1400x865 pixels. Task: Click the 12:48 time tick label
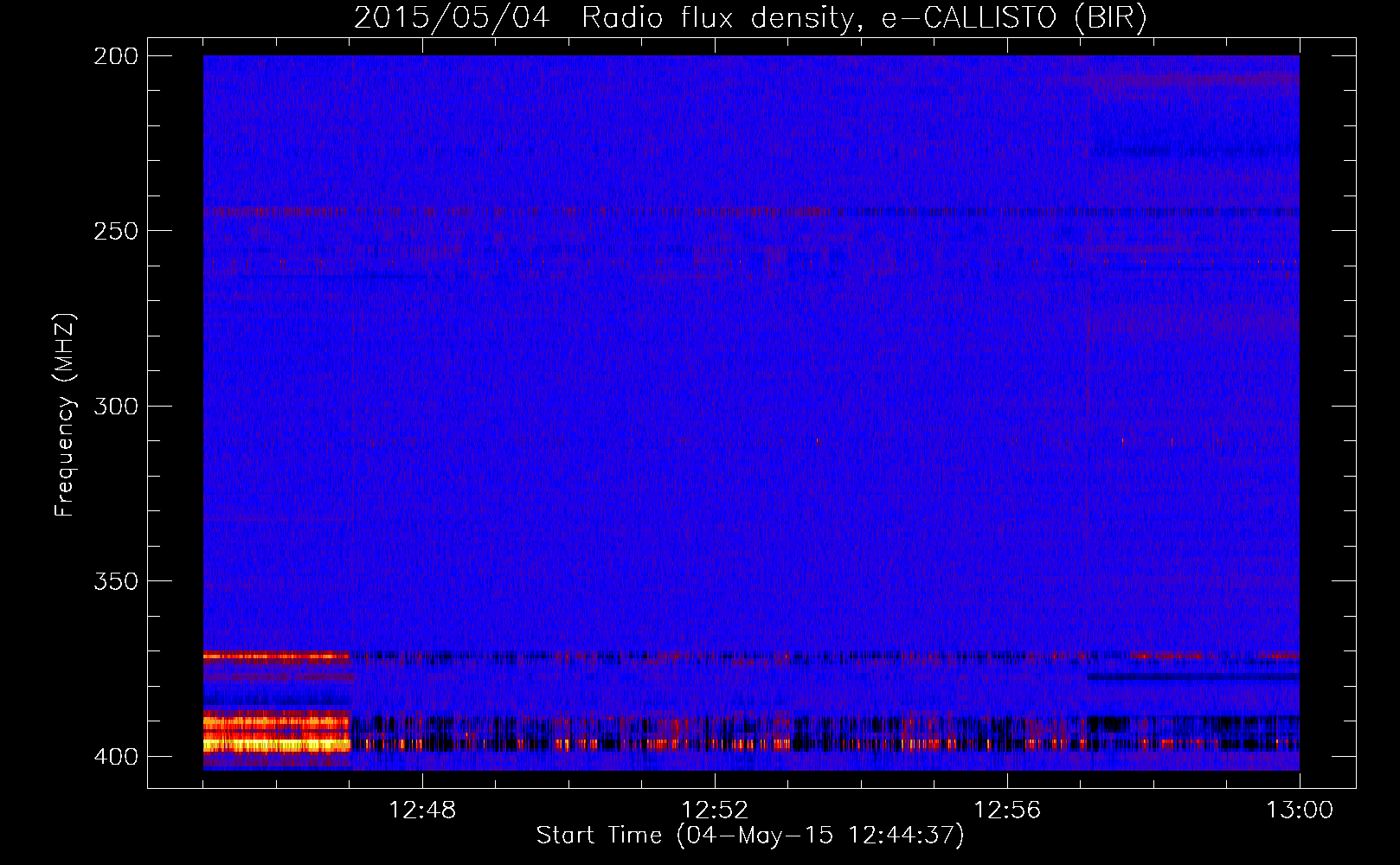coord(422,811)
